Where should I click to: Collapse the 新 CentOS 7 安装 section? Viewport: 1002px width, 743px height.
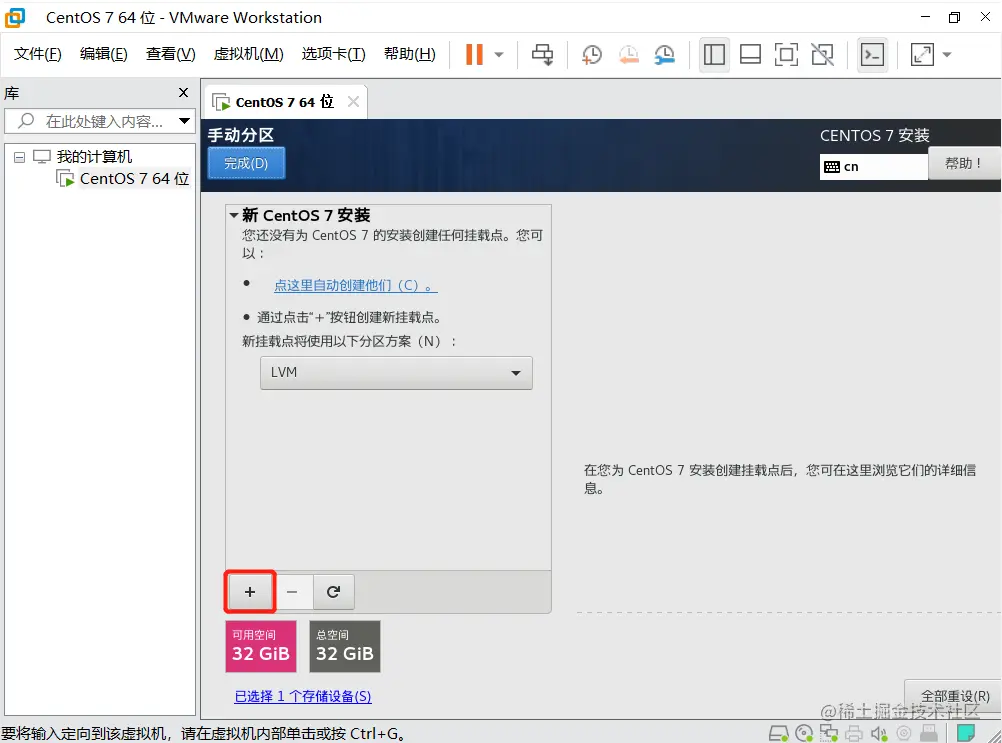tap(234, 215)
